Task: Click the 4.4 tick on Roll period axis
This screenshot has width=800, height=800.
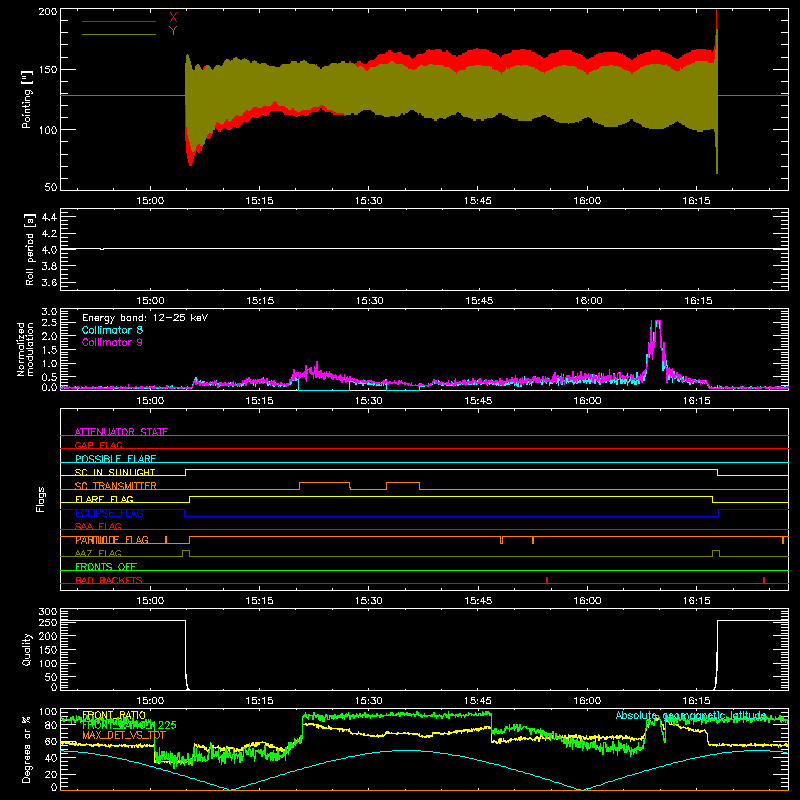Action: click(x=49, y=217)
